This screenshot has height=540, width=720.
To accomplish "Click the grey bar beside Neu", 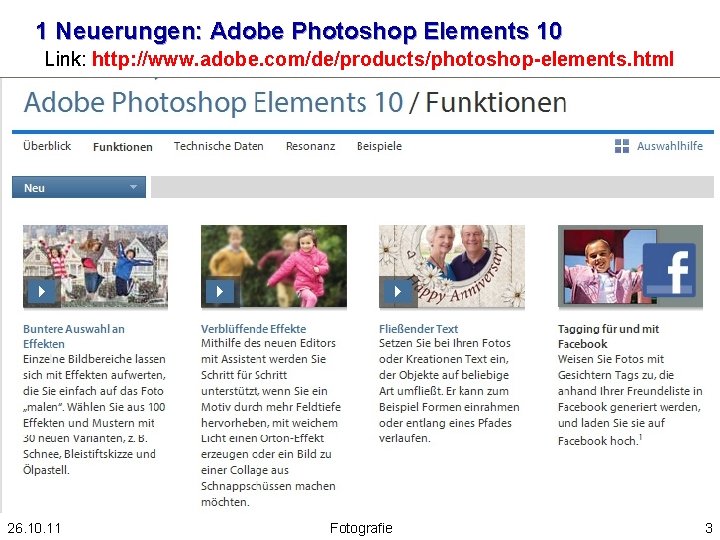I will tap(432, 187).
